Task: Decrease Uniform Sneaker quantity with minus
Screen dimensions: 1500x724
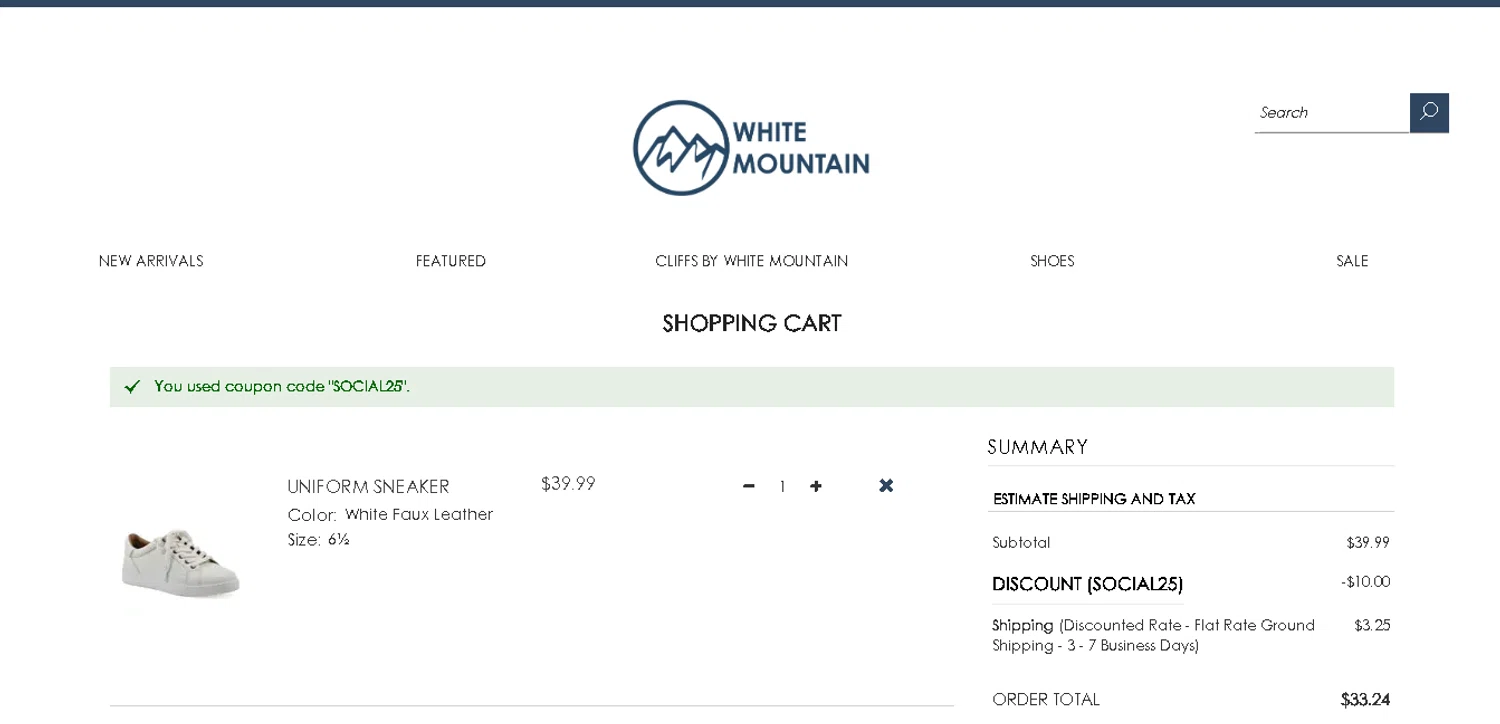Action: click(x=749, y=486)
